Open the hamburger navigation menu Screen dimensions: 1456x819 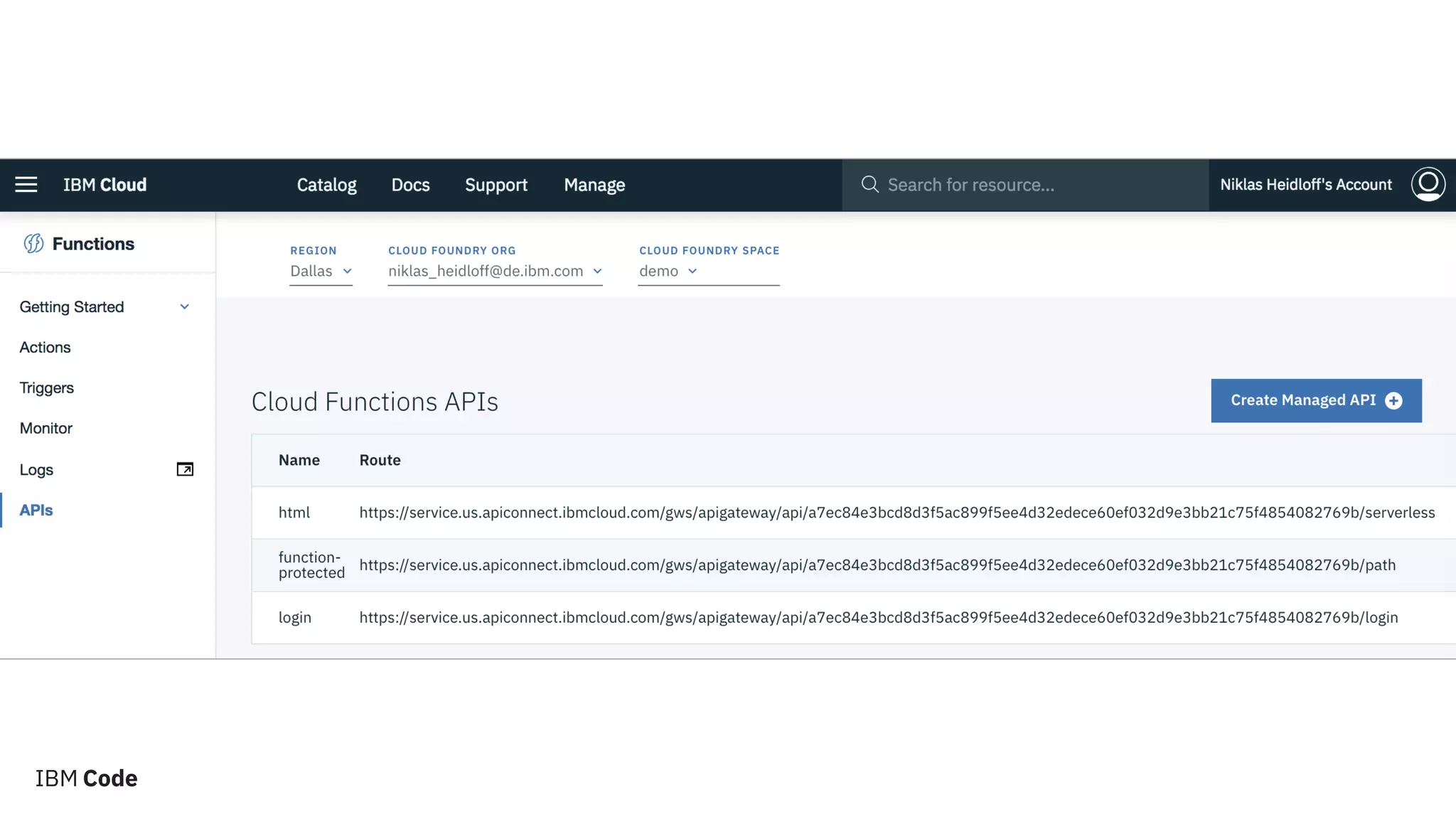coord(26,185)
